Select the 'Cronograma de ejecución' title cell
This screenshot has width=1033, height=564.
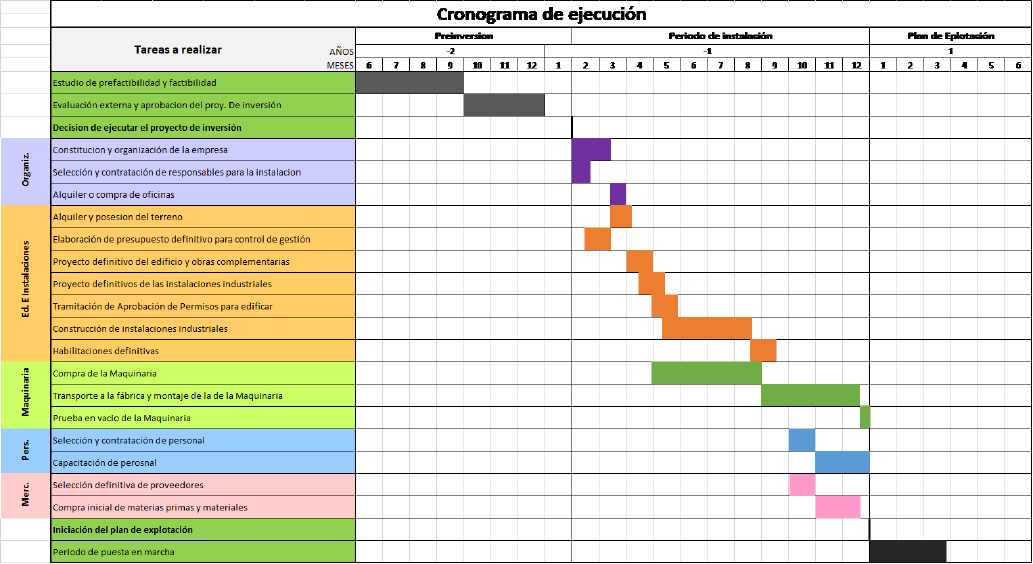tap(541, 14)
